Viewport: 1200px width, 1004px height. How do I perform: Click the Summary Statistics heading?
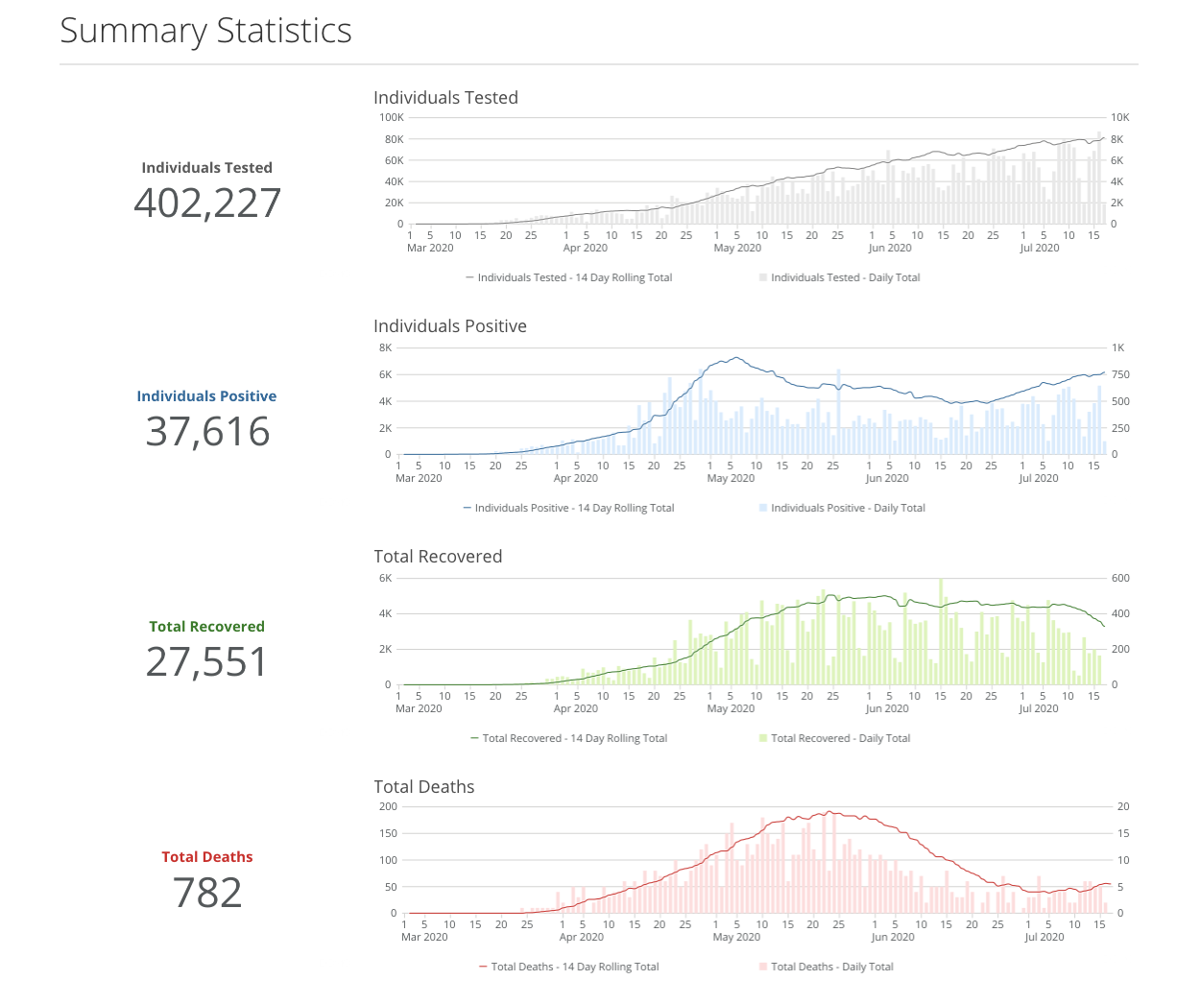pos(206,30)
